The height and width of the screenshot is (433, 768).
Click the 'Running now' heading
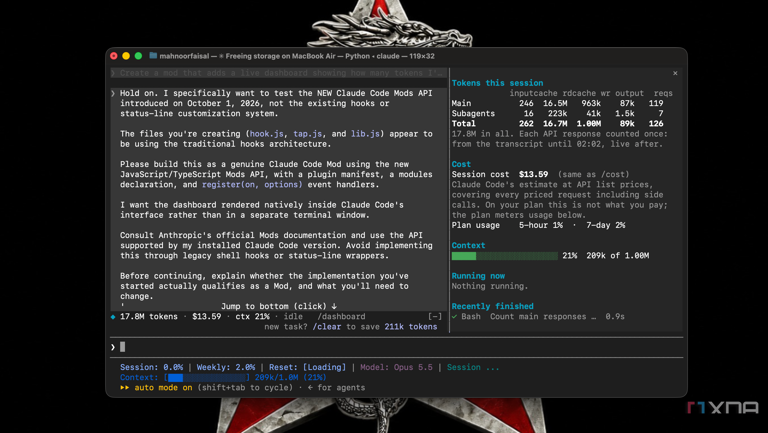pos(478,276)
